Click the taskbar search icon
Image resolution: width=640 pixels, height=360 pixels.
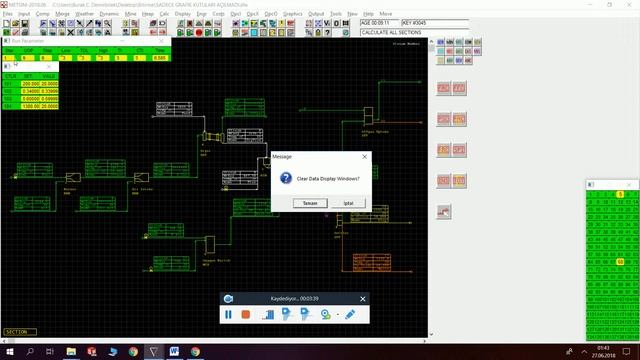(x=30, y=351)
